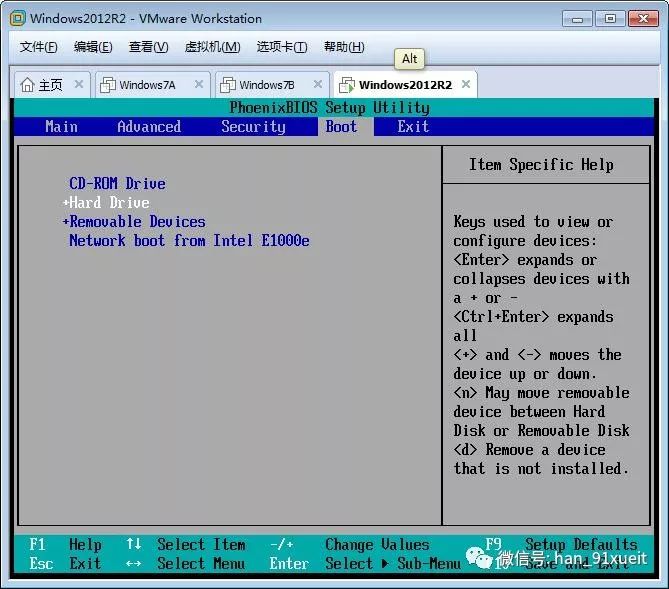669x589 pixels.
Task: Click F1 Help in the footer
Action: [x=65, y=545]
